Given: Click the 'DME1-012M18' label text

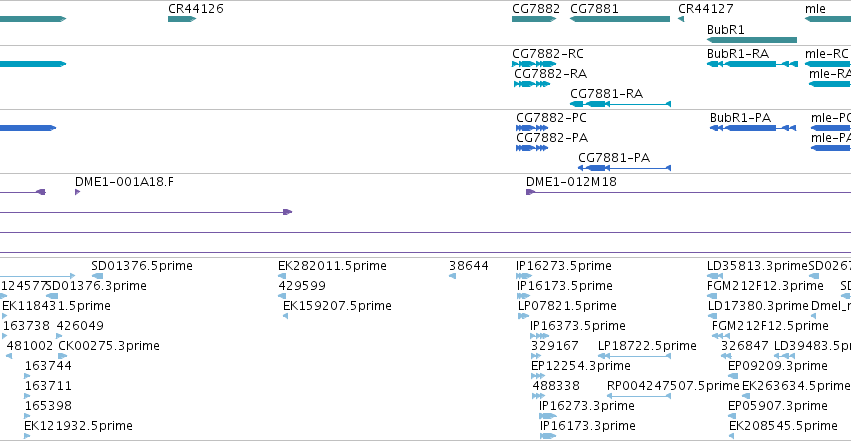Looking at the screenshot, I should point(571,182).
